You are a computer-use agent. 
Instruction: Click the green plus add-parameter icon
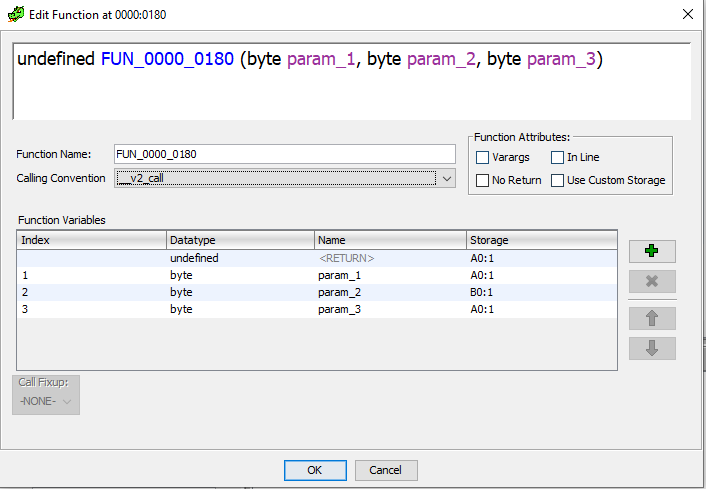652,251
